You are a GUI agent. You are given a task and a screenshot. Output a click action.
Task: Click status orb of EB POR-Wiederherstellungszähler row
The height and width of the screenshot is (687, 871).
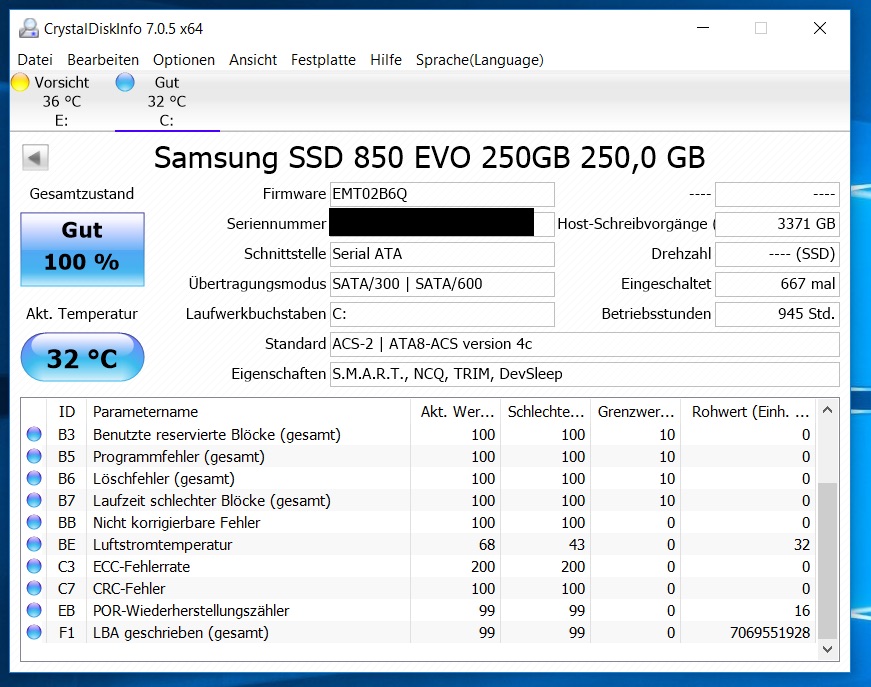point(34,610)
